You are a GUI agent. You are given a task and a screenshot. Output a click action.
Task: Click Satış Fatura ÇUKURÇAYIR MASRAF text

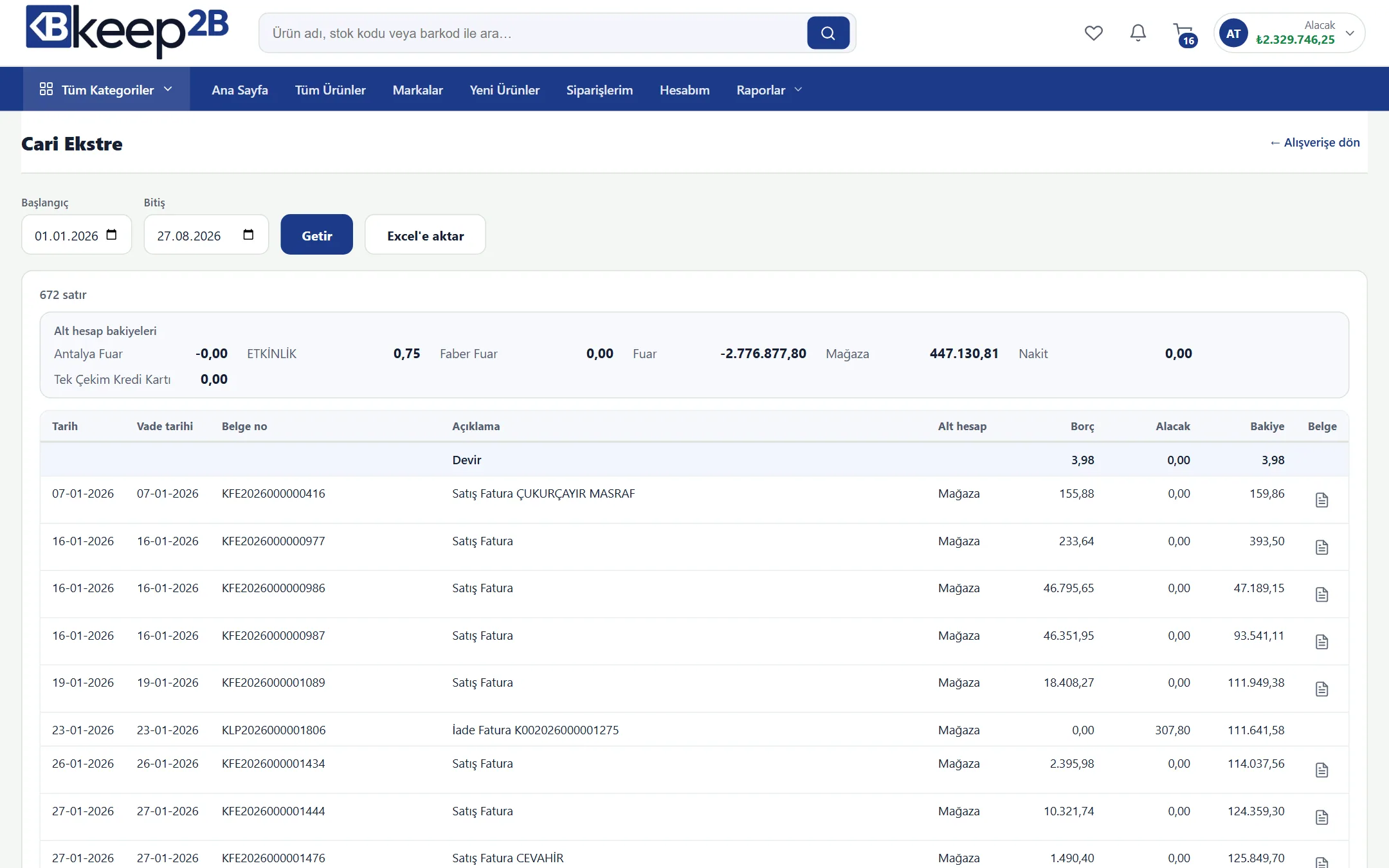point(543,494)
